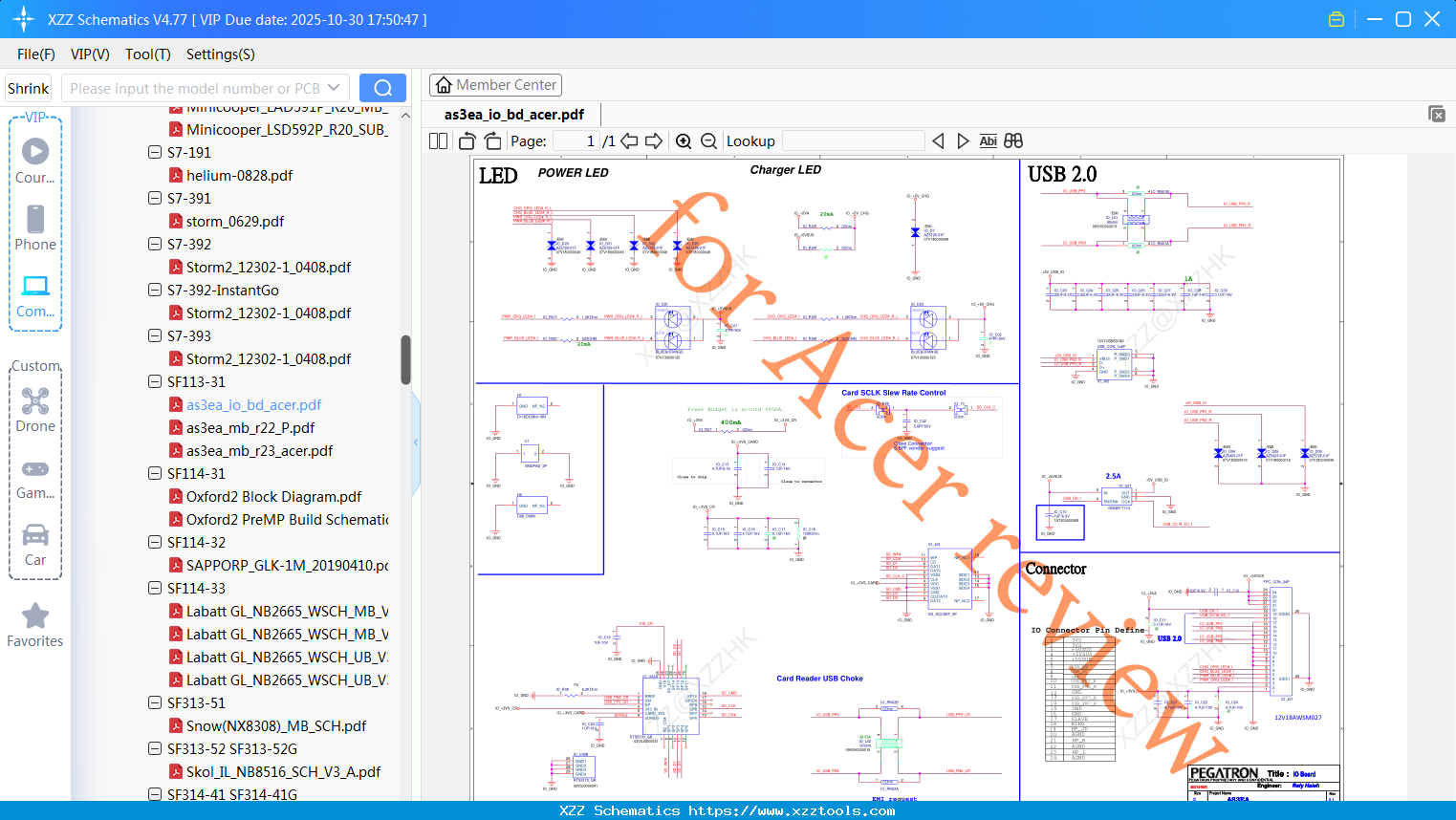Collapse the S7-191 folder
Screen dimensions: 1456x820
pos(155,152)
